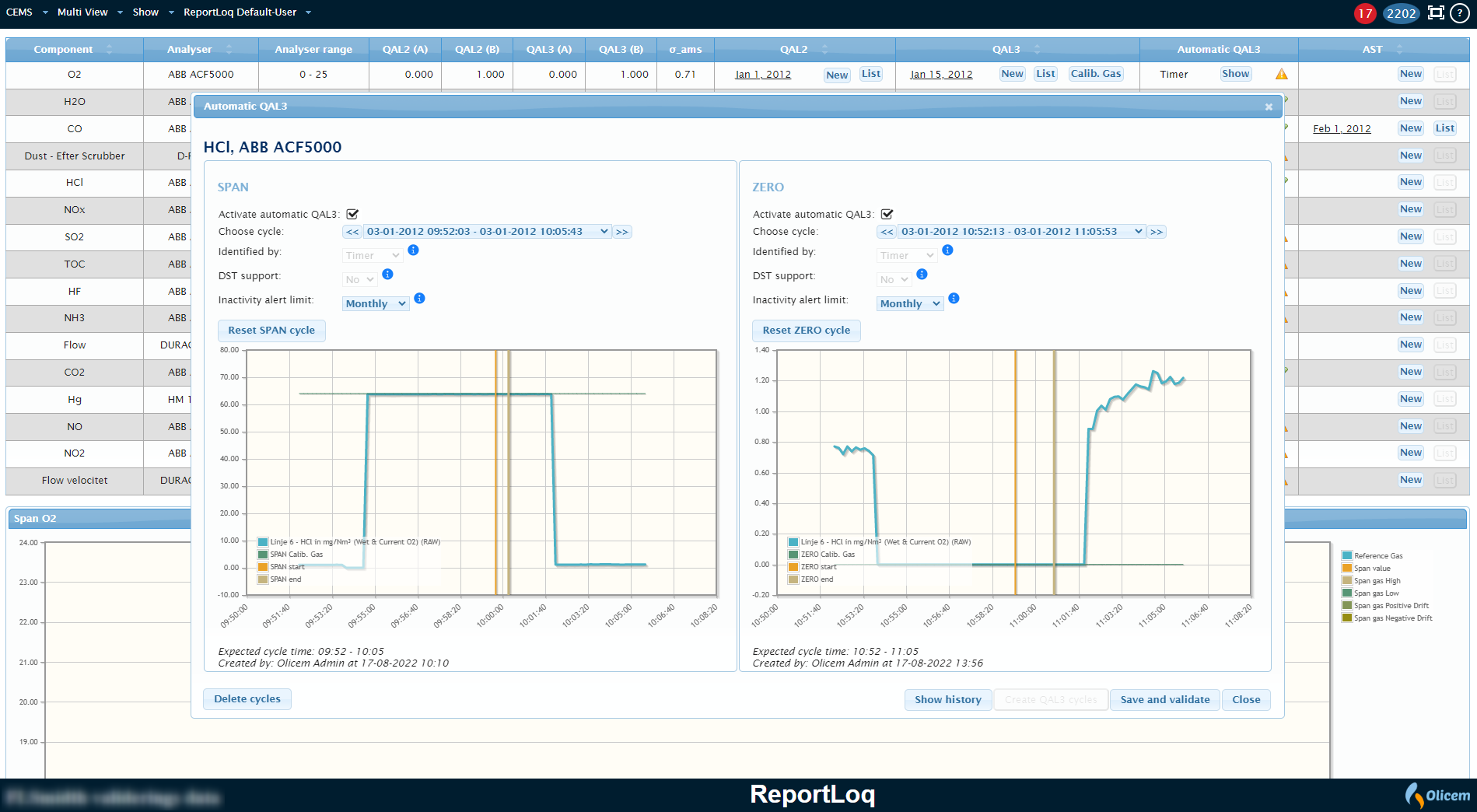
Task: Open SPAN DST support dropdown
Action: pyautogui.click(x=360, y=279)
